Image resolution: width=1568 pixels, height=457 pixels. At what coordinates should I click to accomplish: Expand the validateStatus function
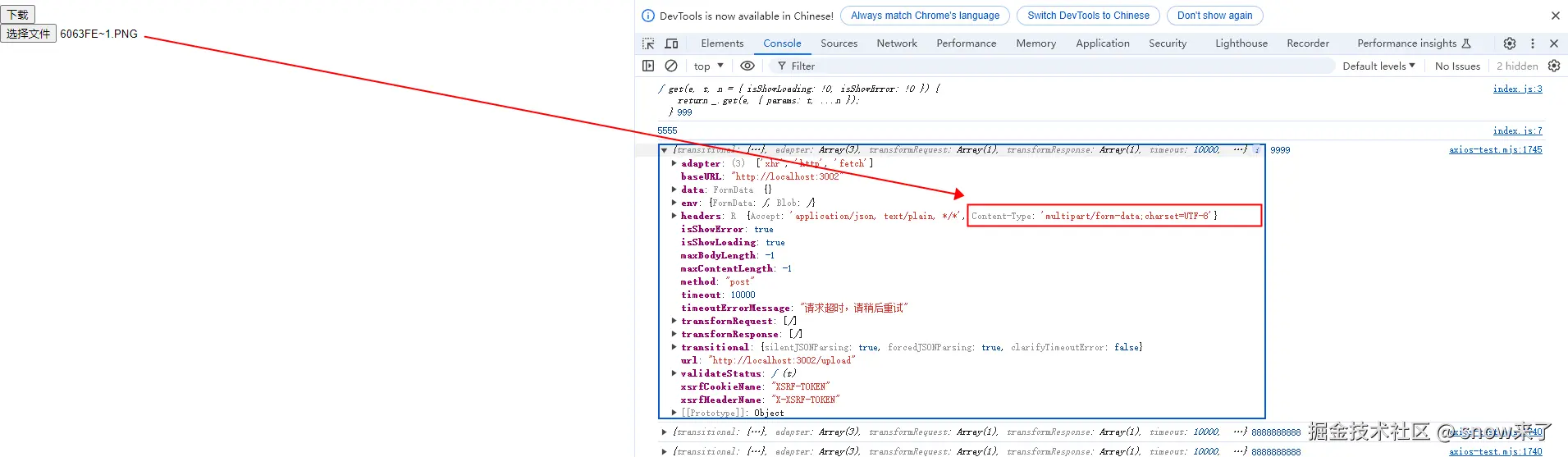click(x=674, y=373)
